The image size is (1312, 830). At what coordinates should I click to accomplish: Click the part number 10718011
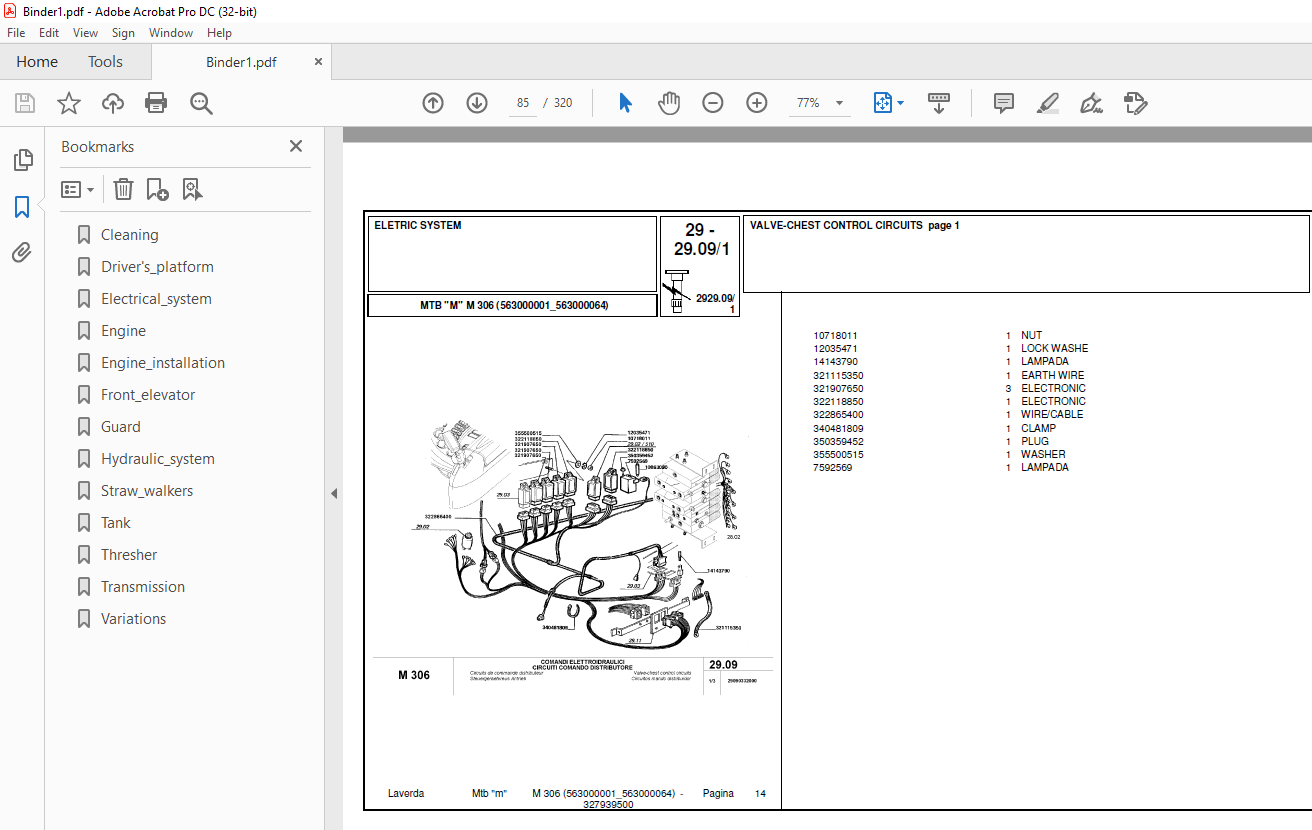click(x=836, y=336)
